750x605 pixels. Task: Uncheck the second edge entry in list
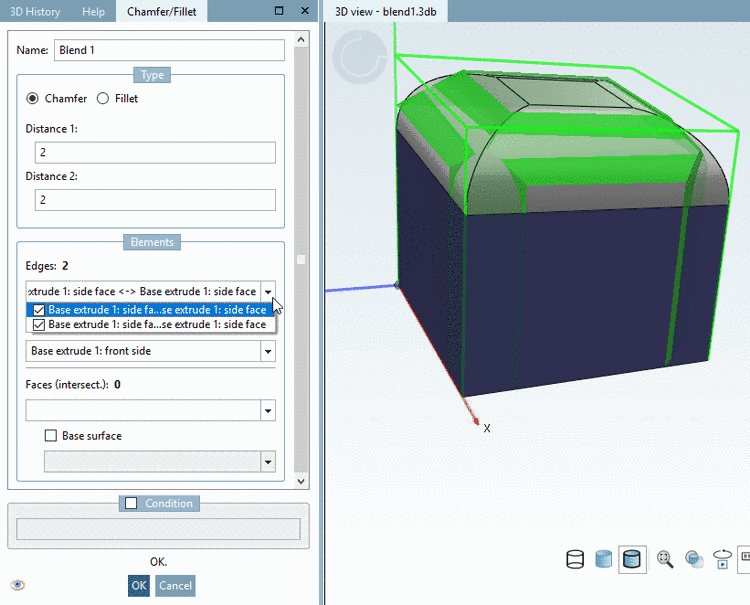tap(39, 325)
